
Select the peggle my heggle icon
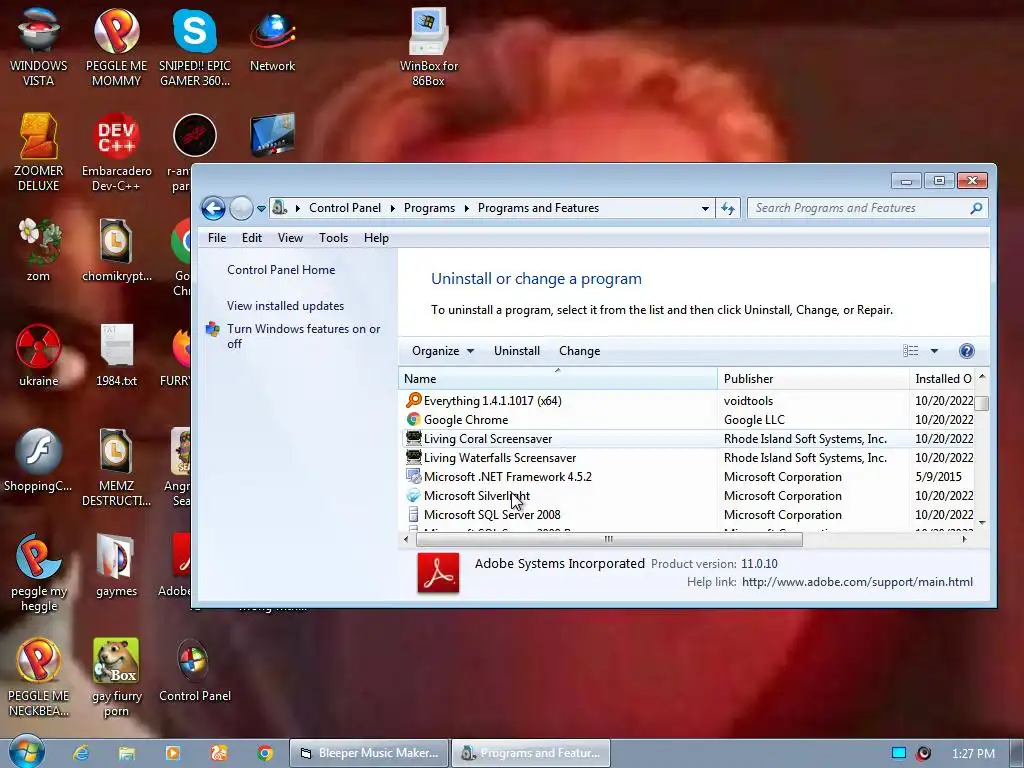pos(38,572)
